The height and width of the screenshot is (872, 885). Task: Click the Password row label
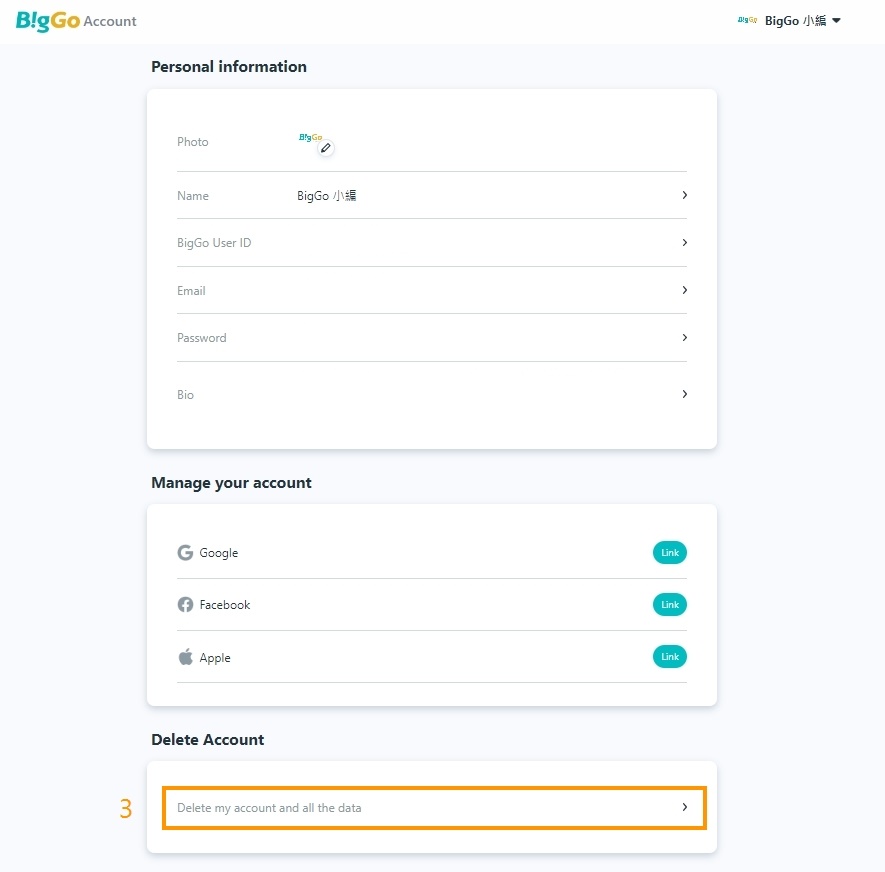(202, 338)
